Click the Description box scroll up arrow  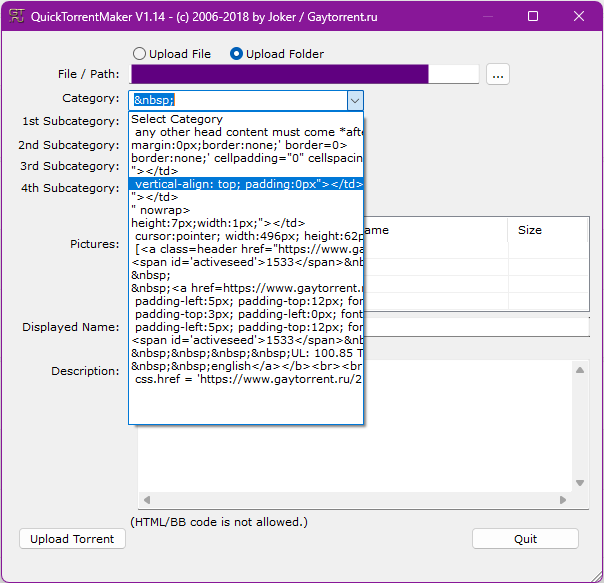coord(579,370)
